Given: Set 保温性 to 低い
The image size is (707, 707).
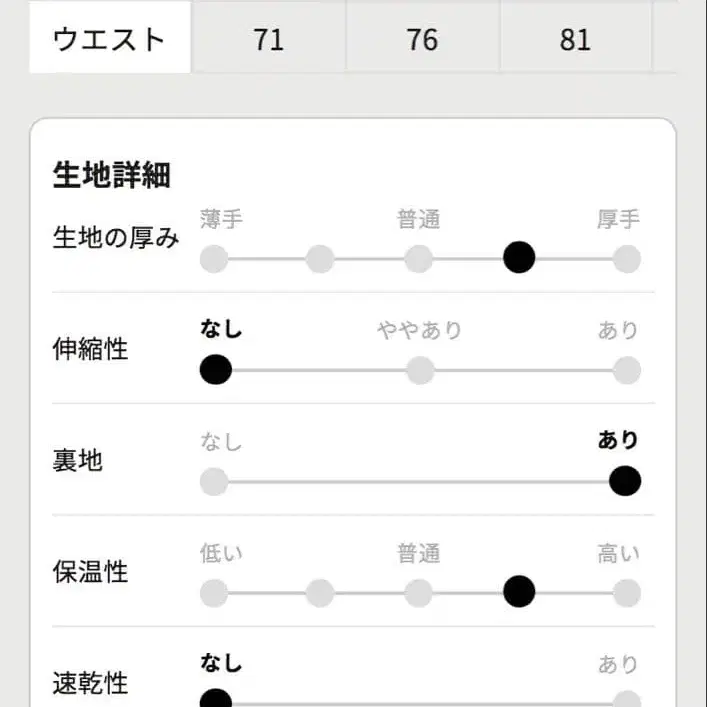Looking at the screenshot, I should click(214, 593).
